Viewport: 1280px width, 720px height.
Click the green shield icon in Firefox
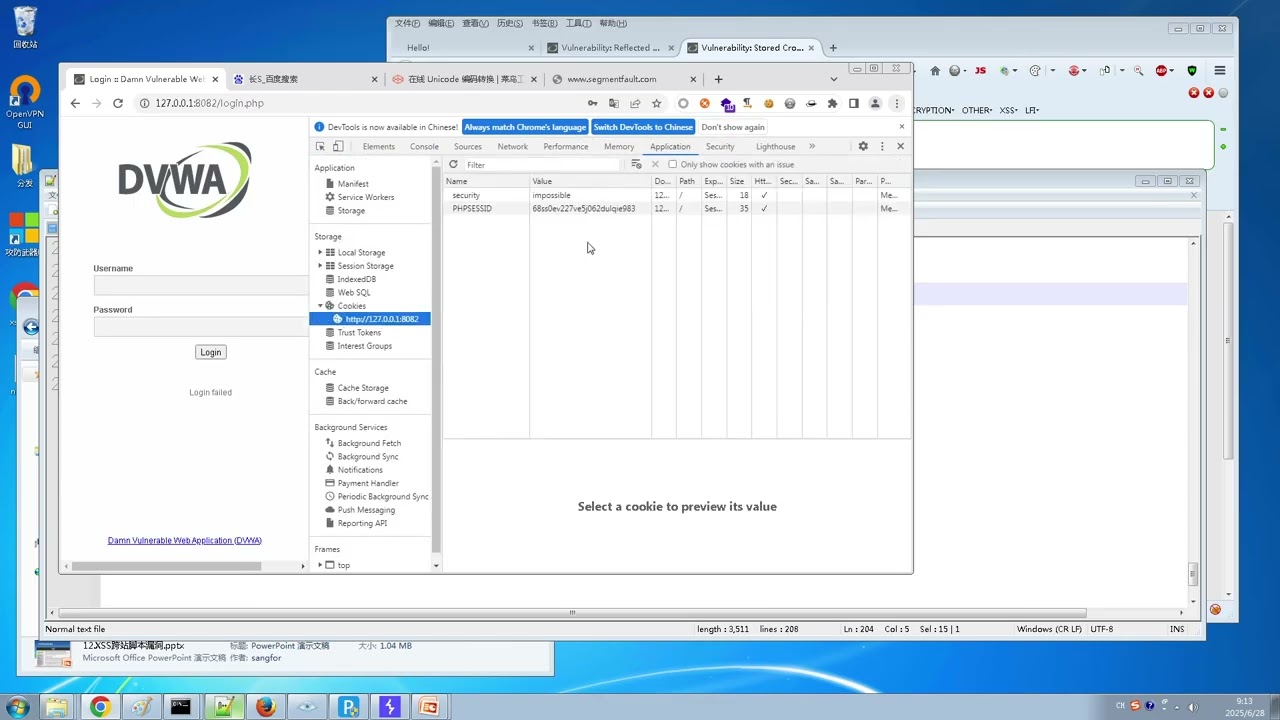pos(1192,71)
